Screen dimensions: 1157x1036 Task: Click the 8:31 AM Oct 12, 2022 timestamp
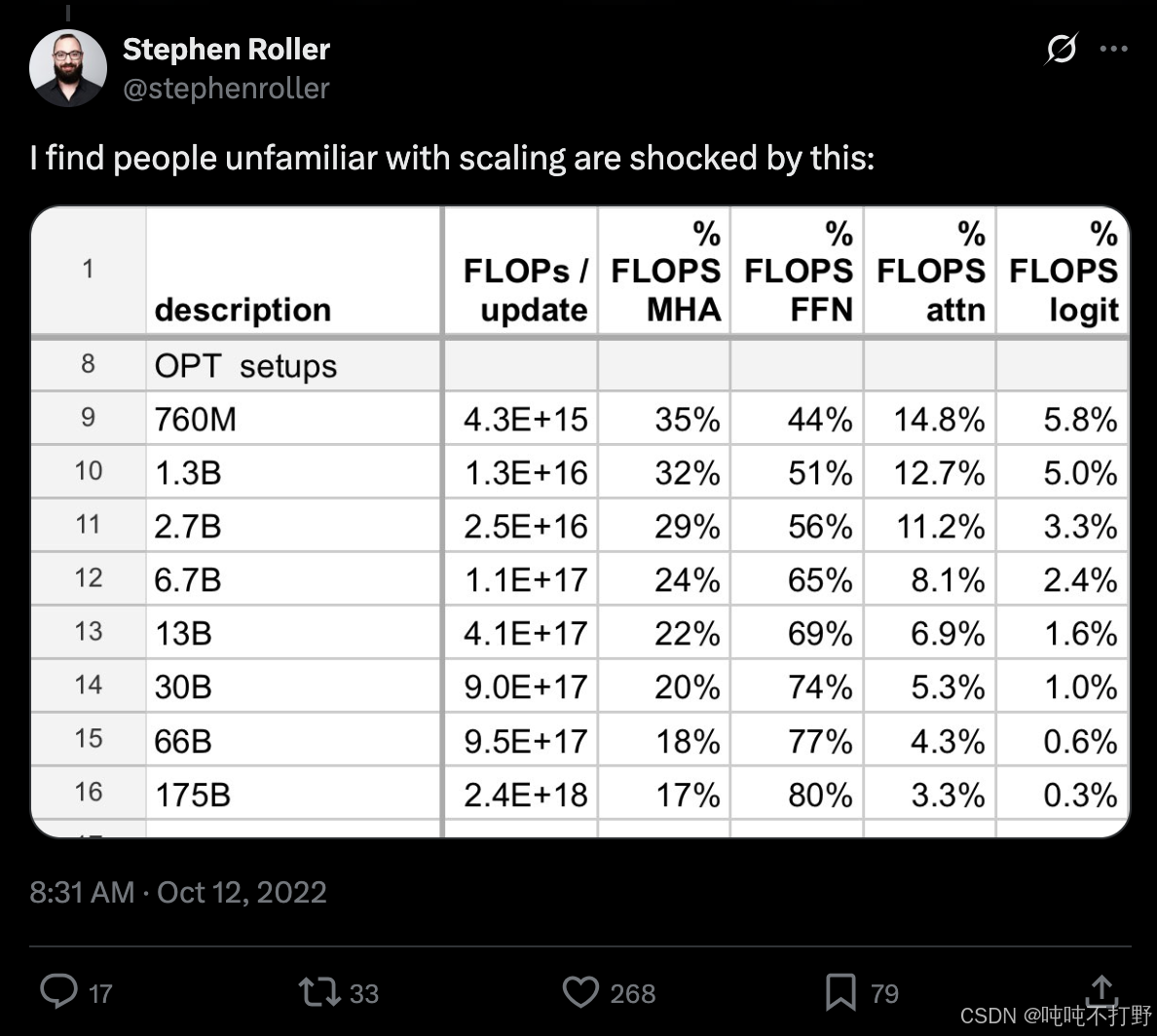click(178, 892)
